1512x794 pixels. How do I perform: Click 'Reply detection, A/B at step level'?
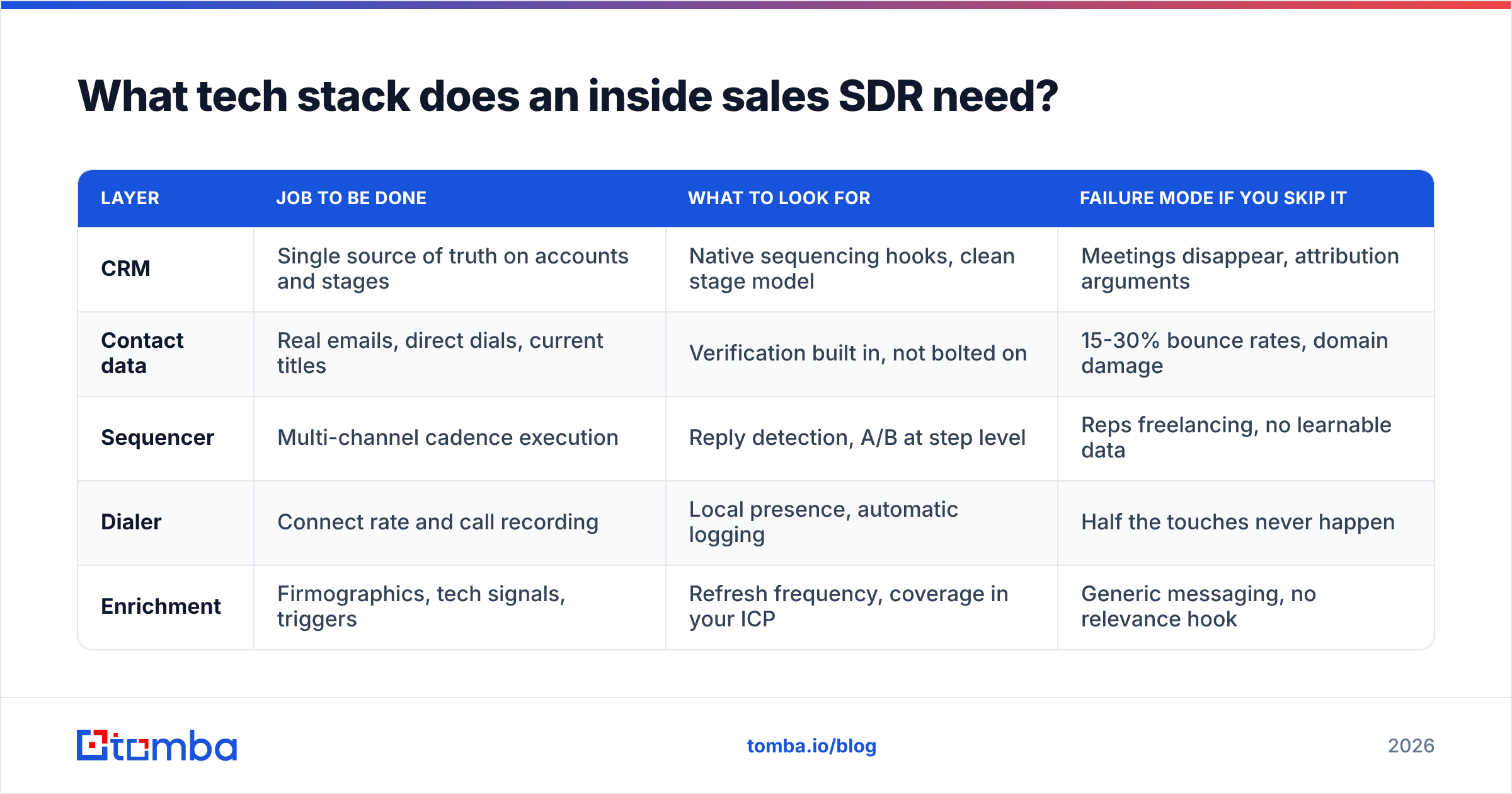click(857, 438)
